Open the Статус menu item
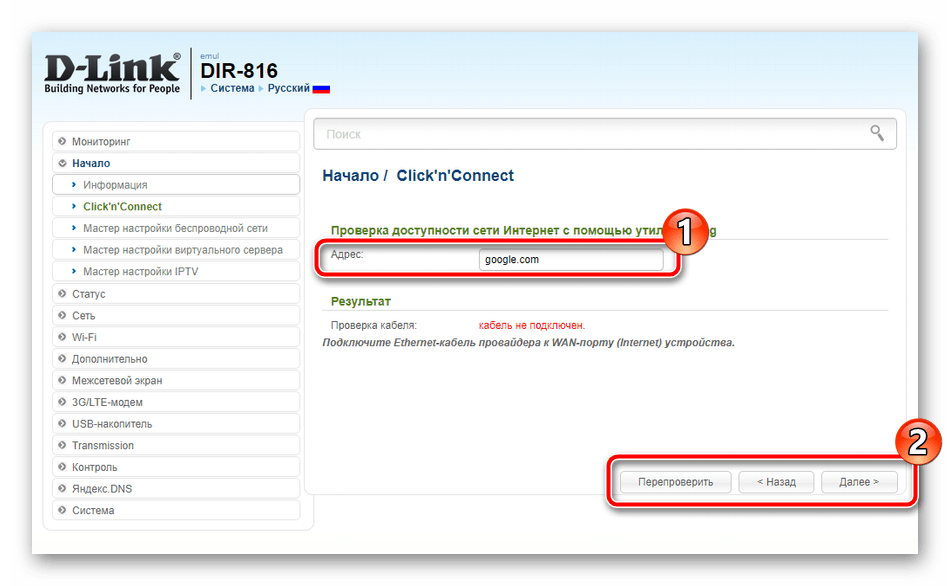This screenshot has width=950, height=586. [x=176, y=294]
